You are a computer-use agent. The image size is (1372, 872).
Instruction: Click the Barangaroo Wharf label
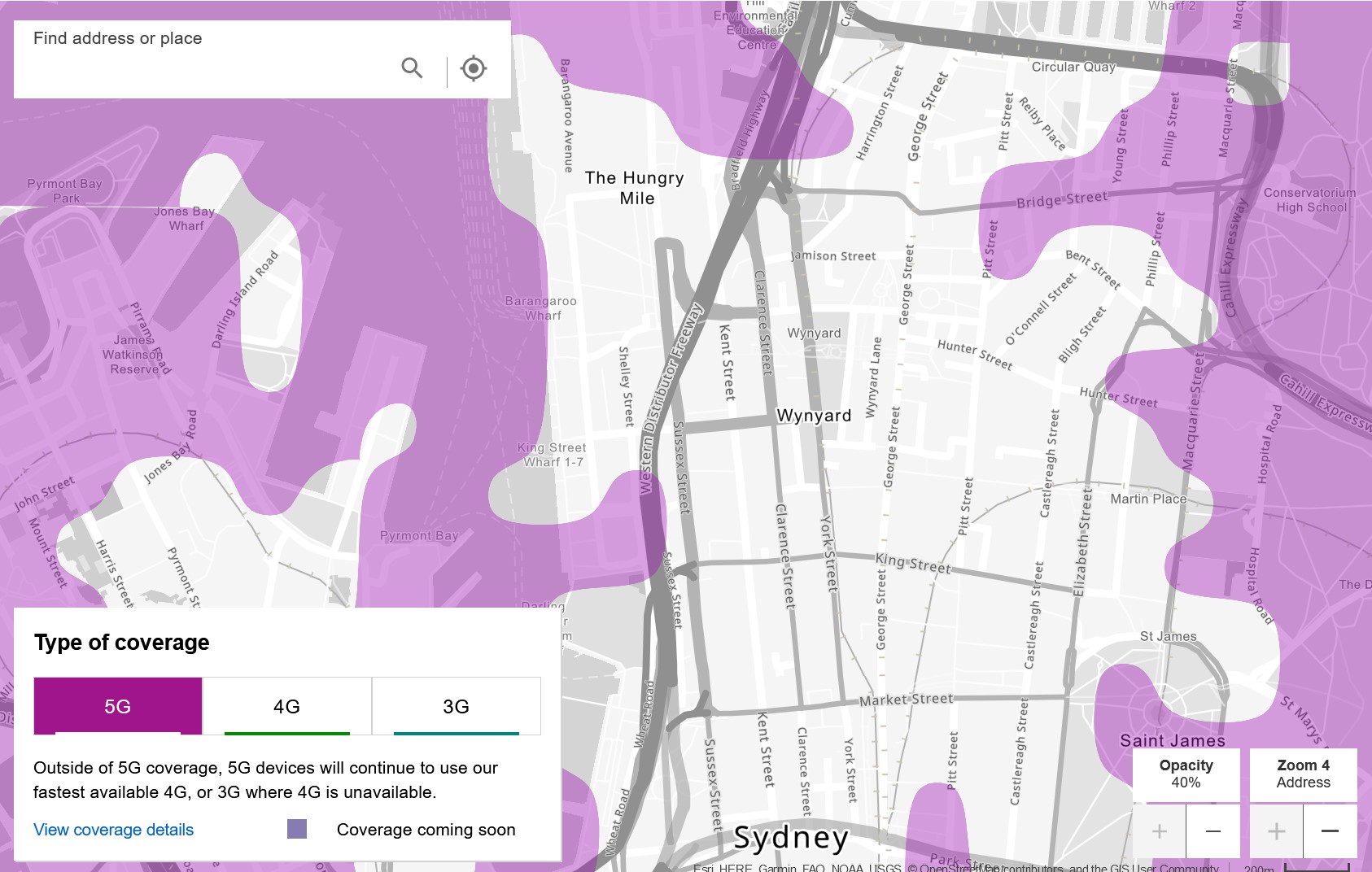coord(541,308)
